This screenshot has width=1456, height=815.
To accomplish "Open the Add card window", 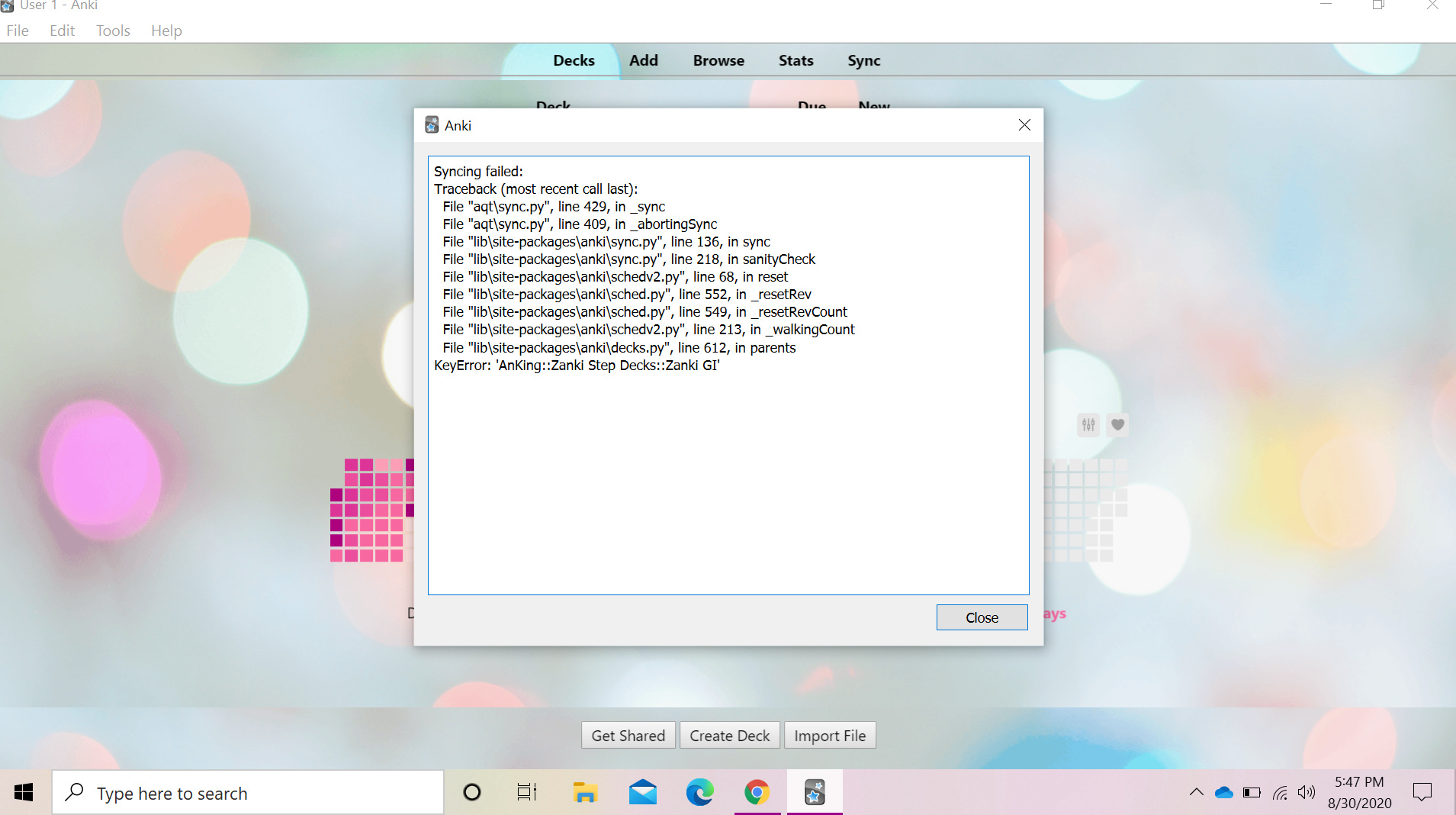I will (644, 60).
